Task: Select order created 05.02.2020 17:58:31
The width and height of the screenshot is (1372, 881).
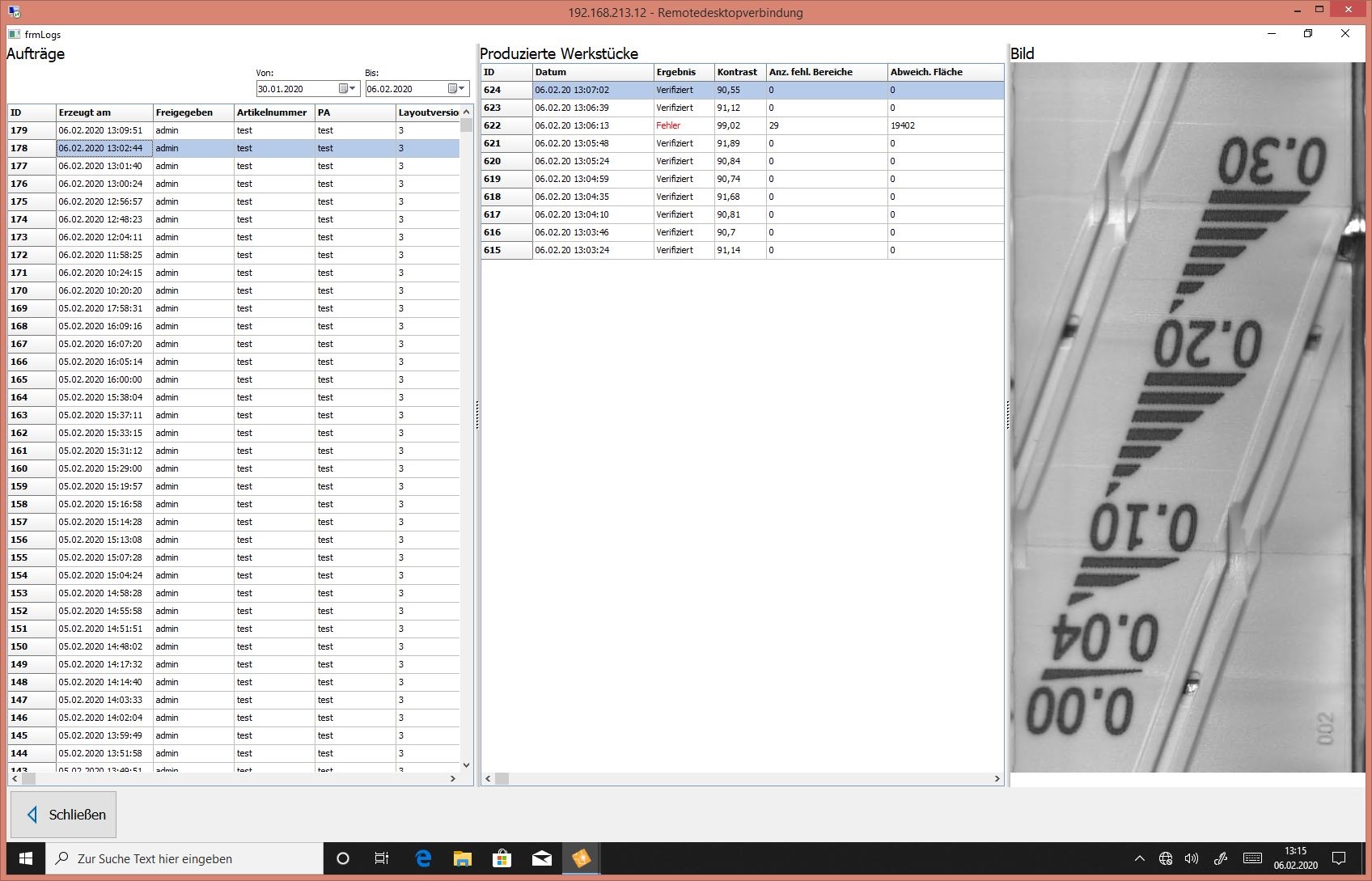Action: click(234, 308)
